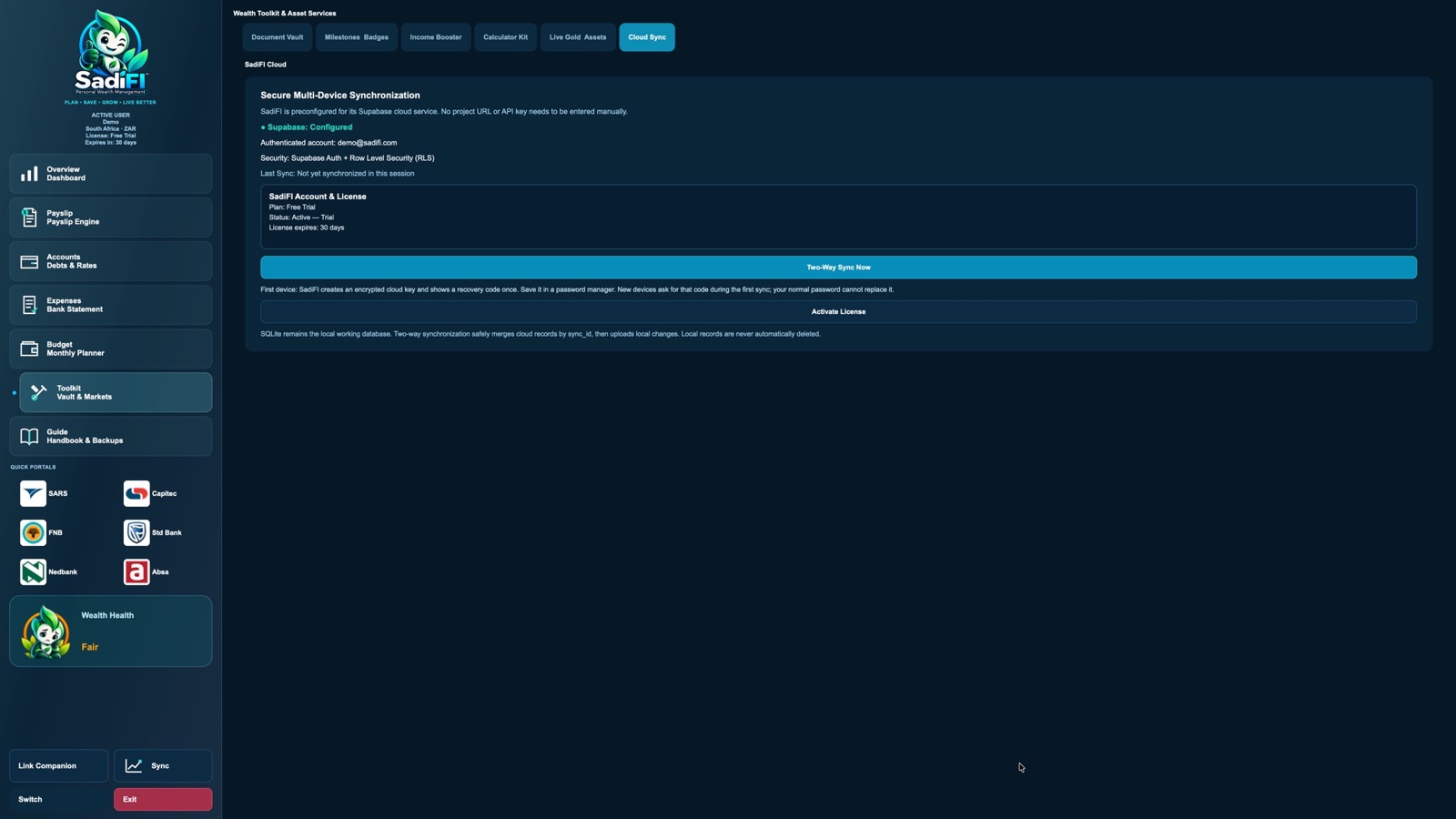The image size is (1456, 819).
Task: Click the SadiFI mascot logo
Action: point(111,53)
